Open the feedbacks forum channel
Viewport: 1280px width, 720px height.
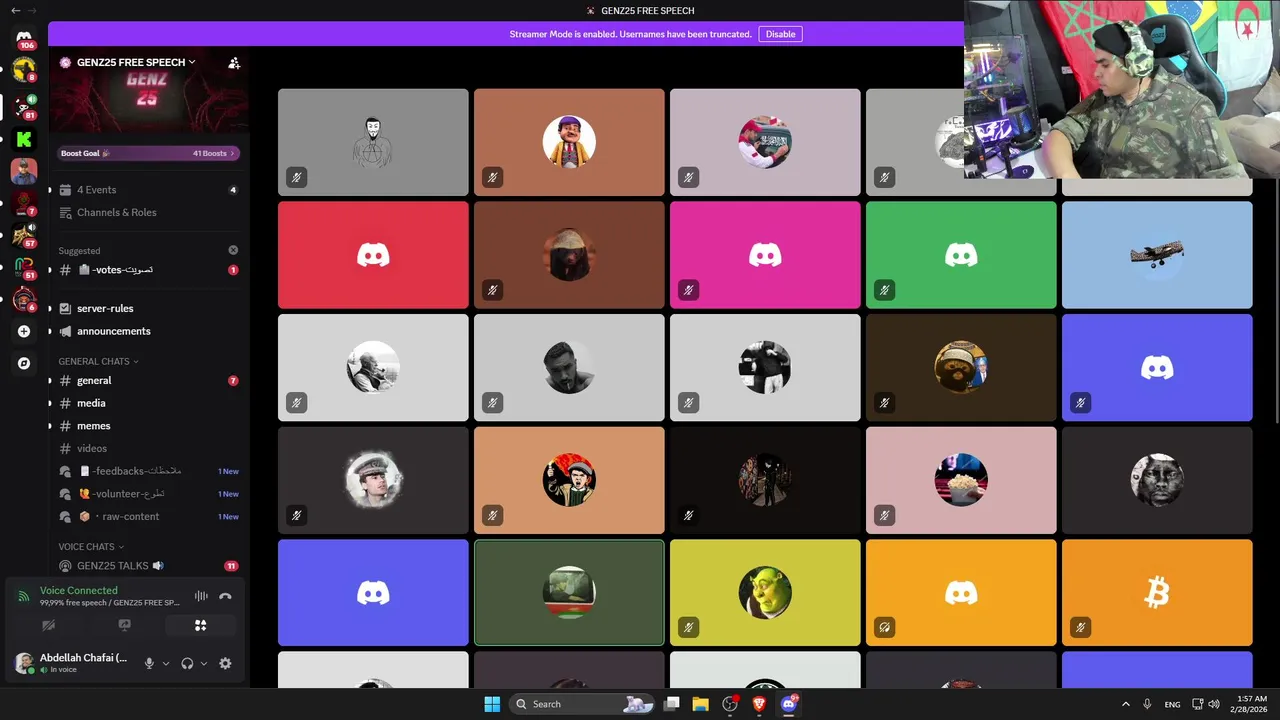[148, 471]
